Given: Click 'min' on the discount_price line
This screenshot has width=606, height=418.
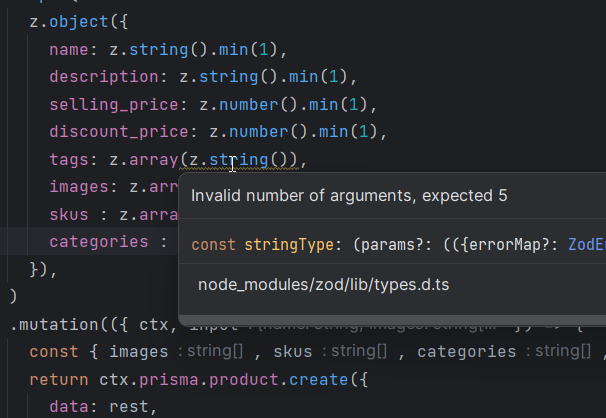Looking at the screenshot, I should (334, 132).
